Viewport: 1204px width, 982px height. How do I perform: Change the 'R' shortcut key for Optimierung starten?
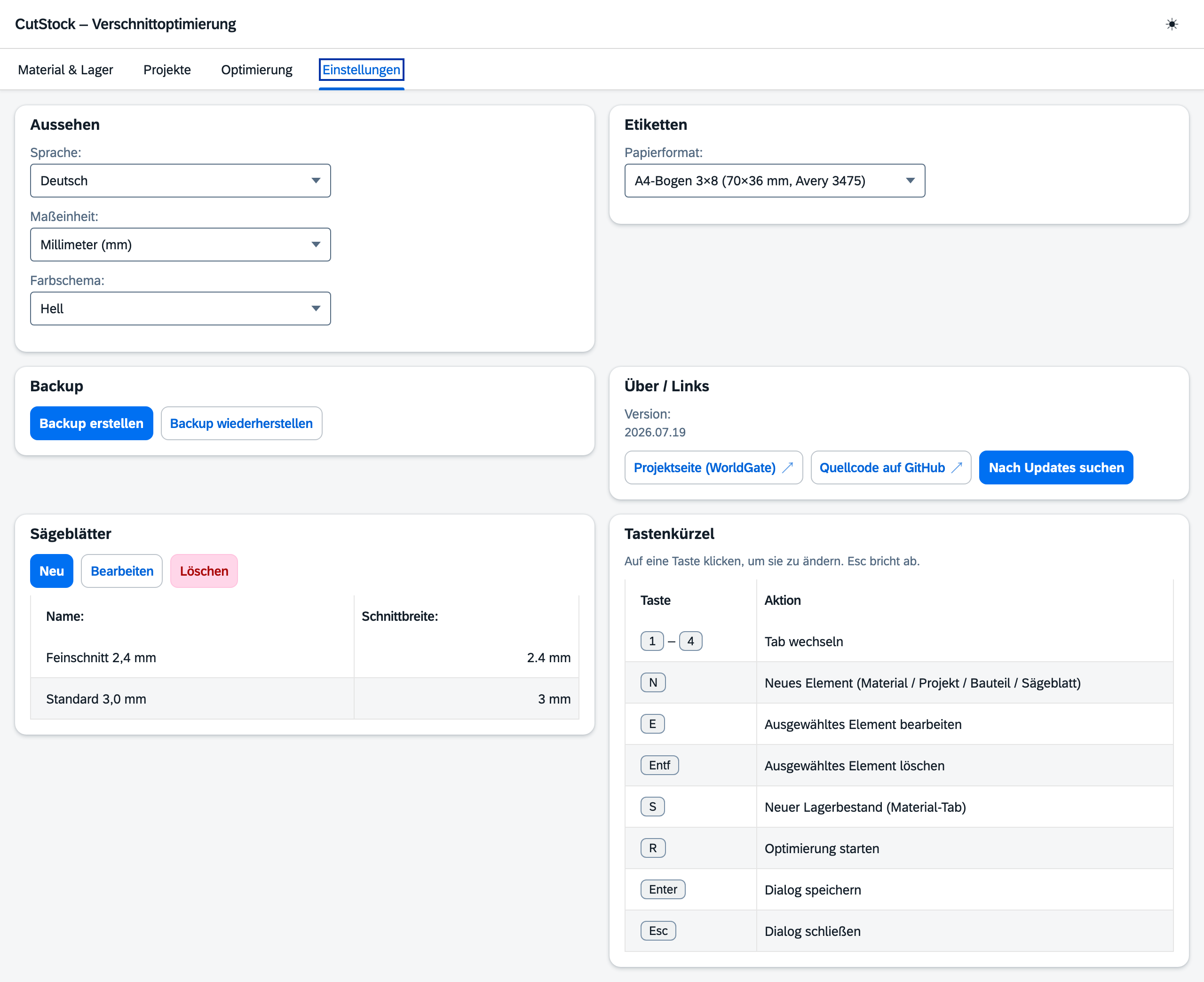click(x=653, y=848)
